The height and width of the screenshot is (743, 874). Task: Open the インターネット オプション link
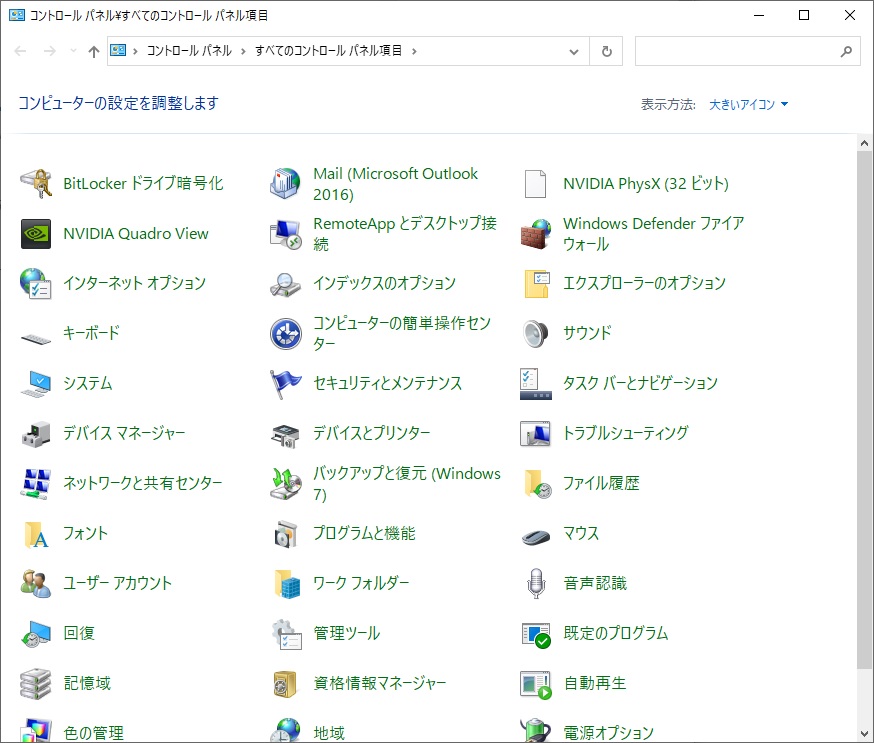(x=134, y=284)
